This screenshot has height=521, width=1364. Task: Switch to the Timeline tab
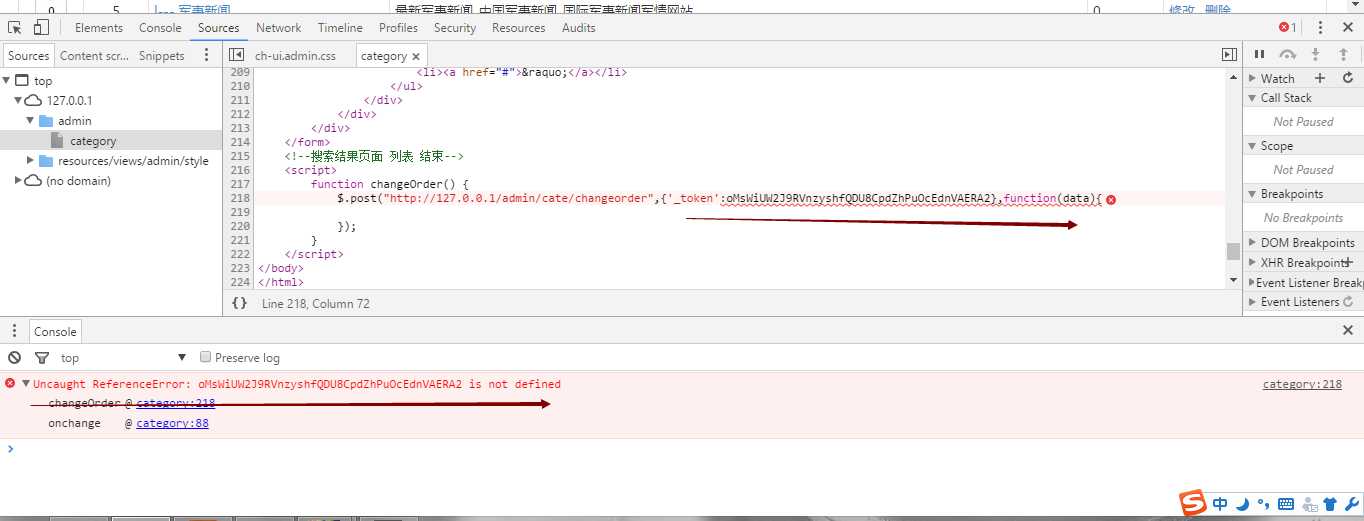[340, 28]
